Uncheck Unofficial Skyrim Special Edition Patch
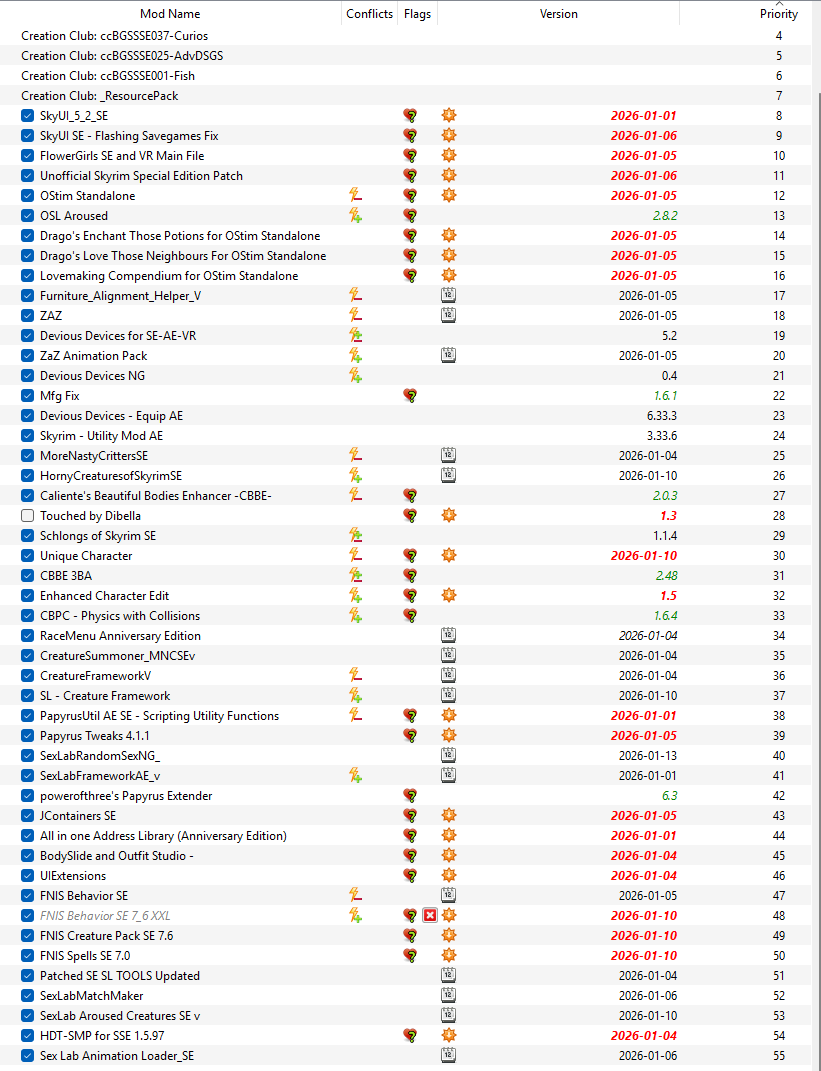 [x=27, y=176]
